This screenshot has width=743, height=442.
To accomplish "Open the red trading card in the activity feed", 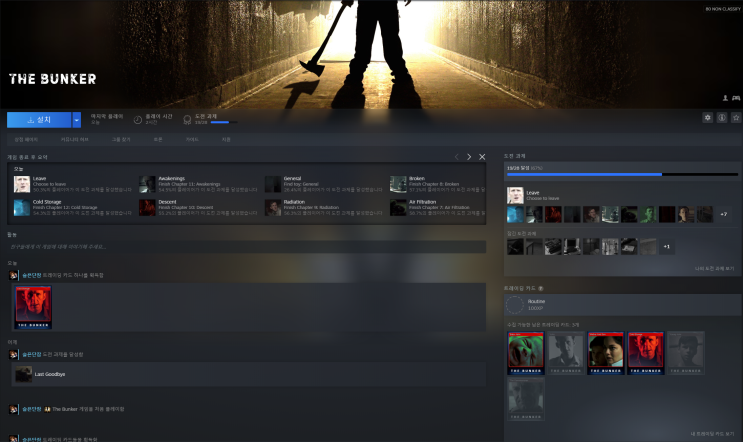I will pyautogui.click(x=33, y=307).
